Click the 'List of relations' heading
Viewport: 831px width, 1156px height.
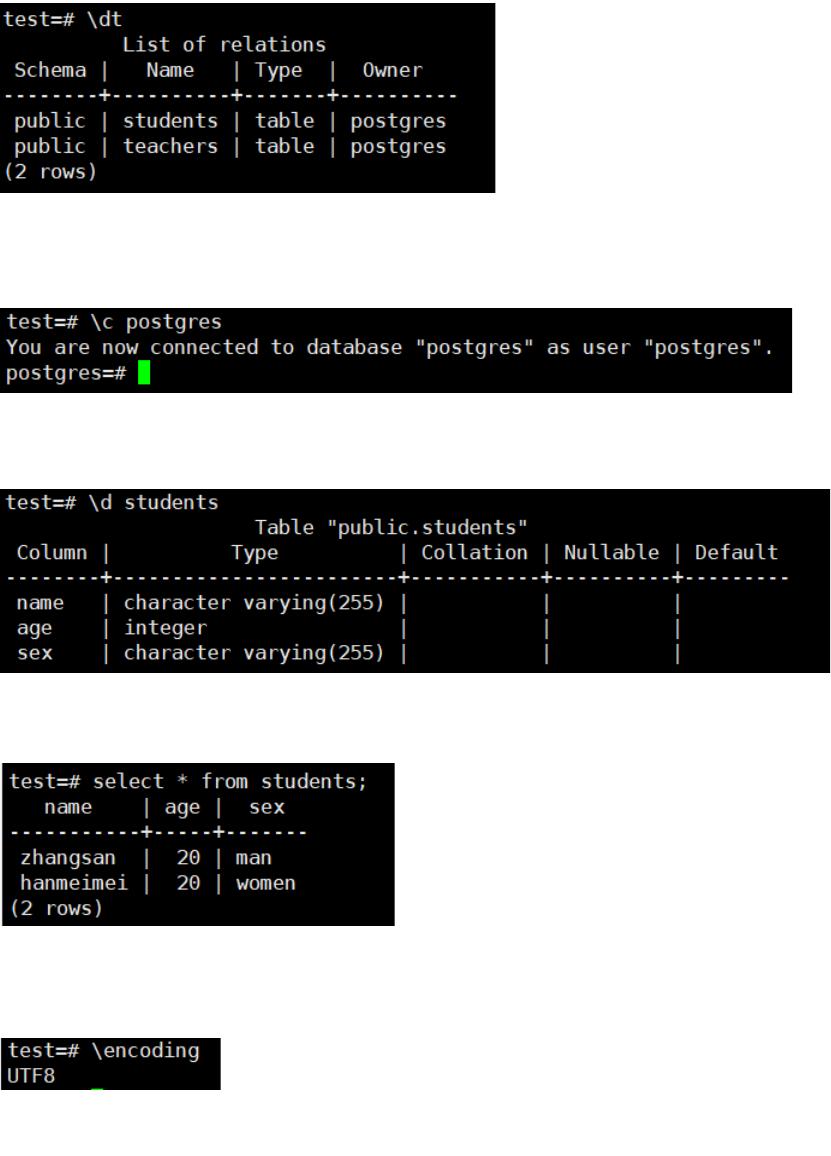(x=224, y=44)
